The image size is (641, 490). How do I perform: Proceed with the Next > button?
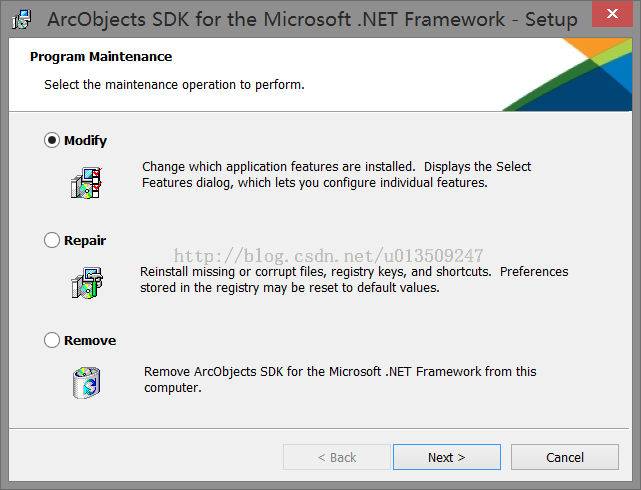[x=447, y=457]
